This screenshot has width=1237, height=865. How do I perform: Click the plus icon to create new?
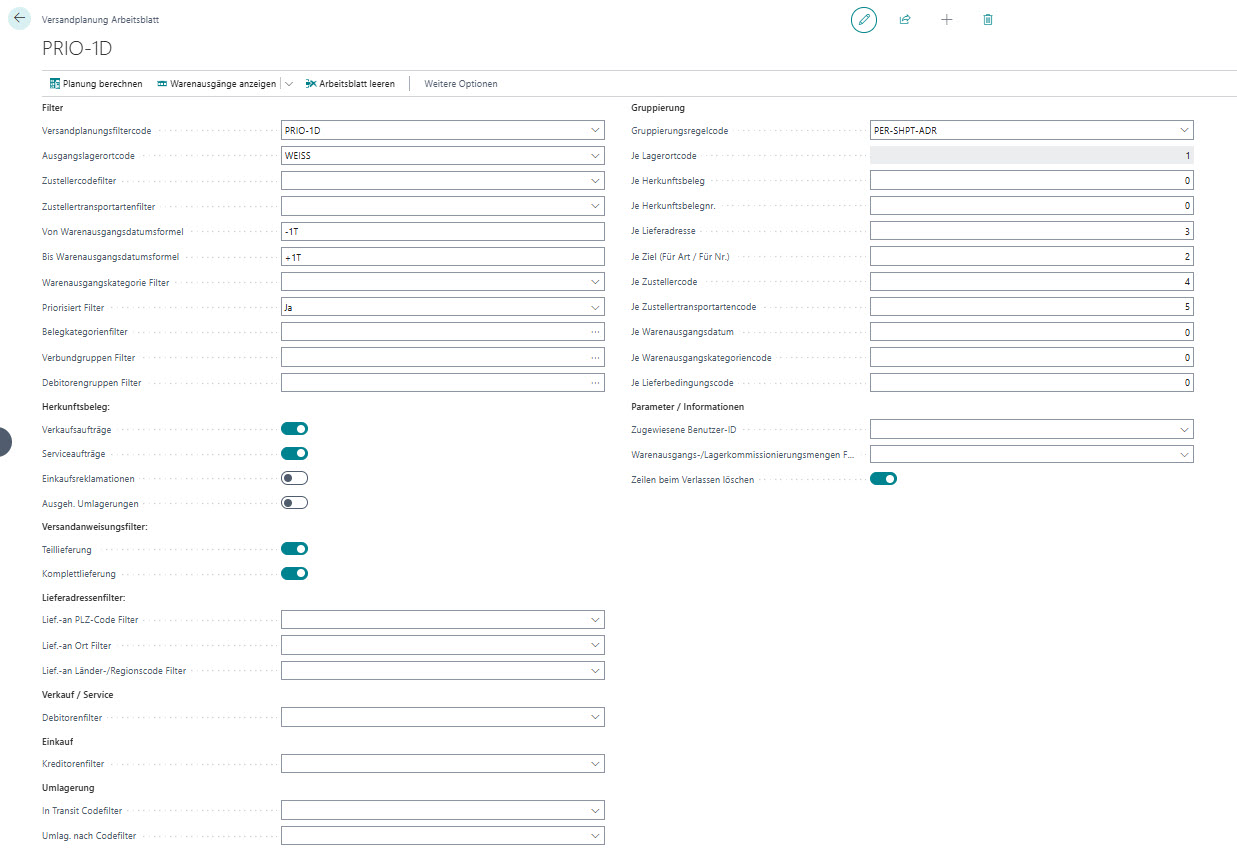[947, 19]
